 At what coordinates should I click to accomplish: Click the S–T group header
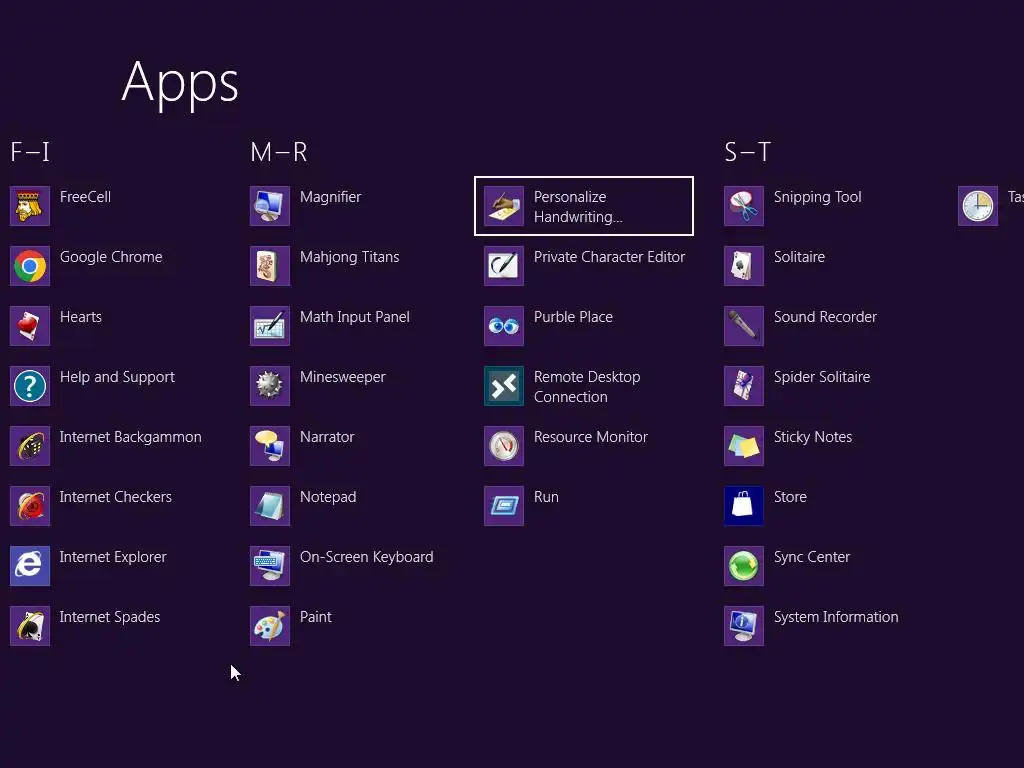pos(748,152)
